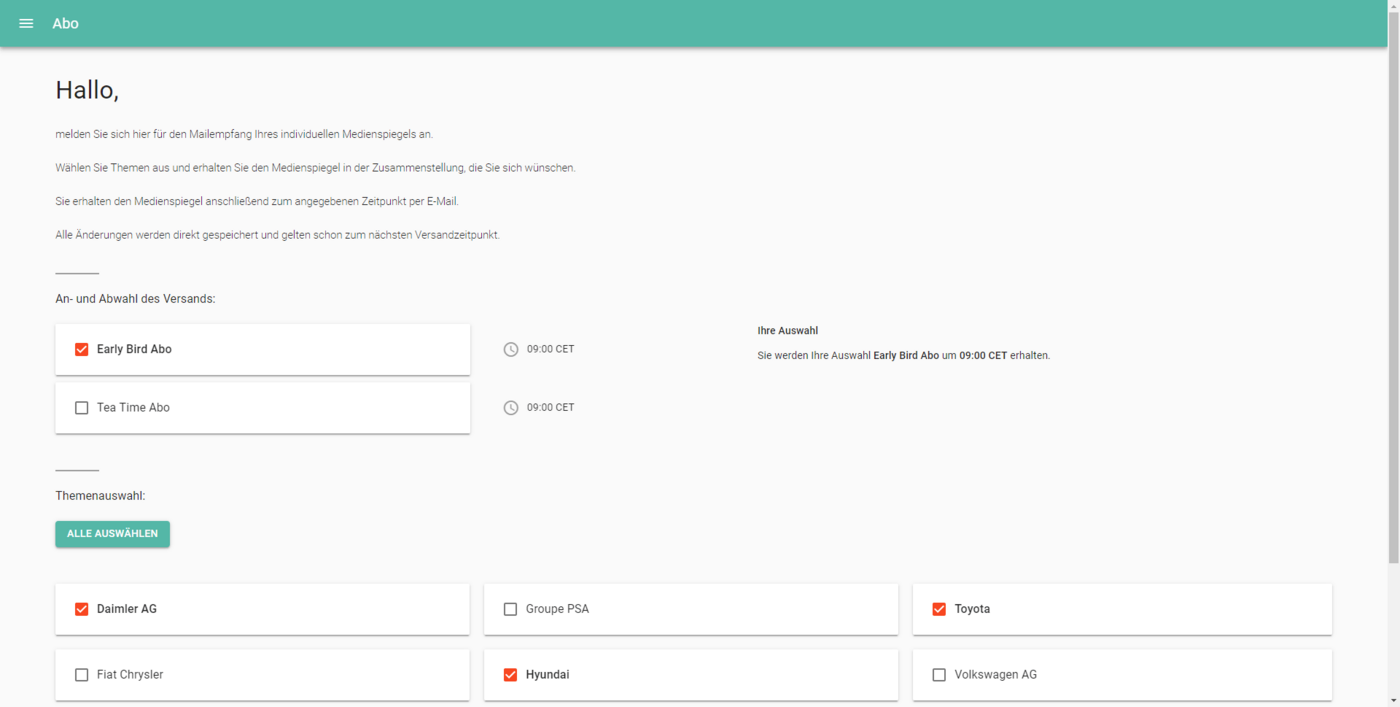The image size is (1400, 707).
Task: Click the clock icon beside Early Bird Abo
Action: coord(511,350)
